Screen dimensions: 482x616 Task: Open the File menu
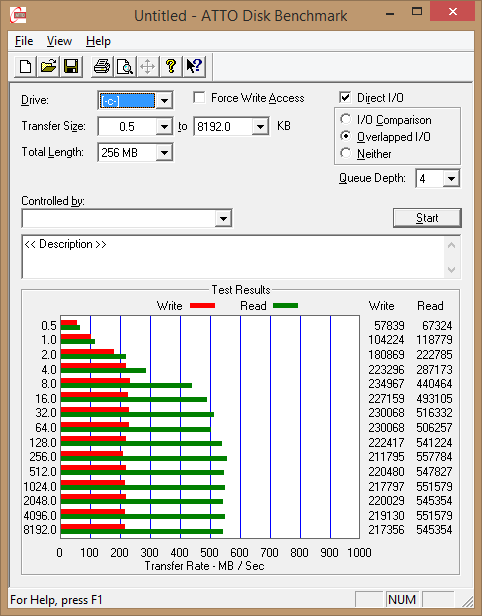[x=24, y=41]
